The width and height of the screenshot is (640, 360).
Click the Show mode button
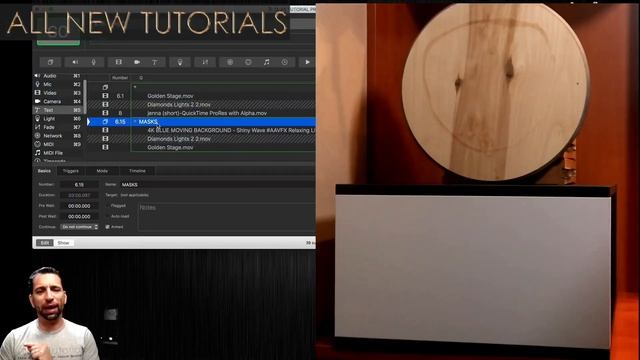(63, 243)
